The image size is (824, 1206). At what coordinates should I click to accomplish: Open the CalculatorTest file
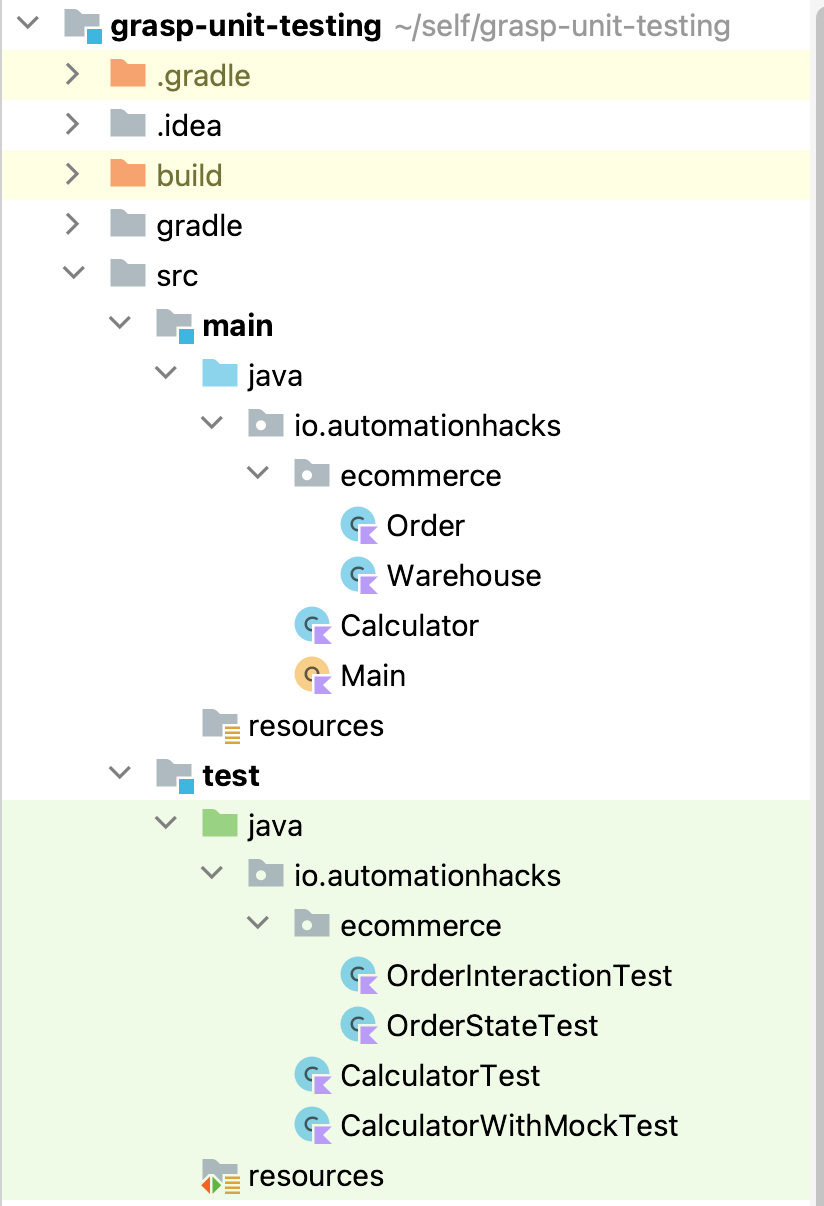pos(440,1074)
